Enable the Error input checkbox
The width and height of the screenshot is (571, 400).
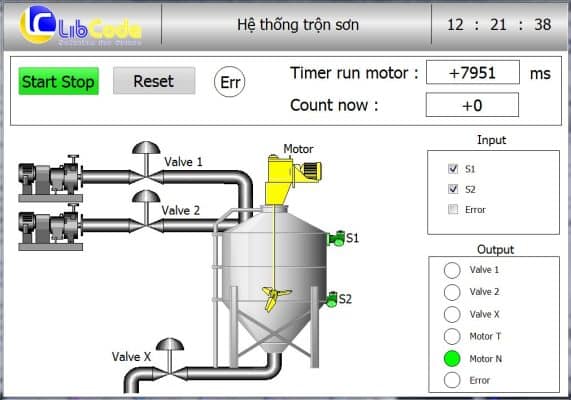pyautogui.click(x=453, y=209)
